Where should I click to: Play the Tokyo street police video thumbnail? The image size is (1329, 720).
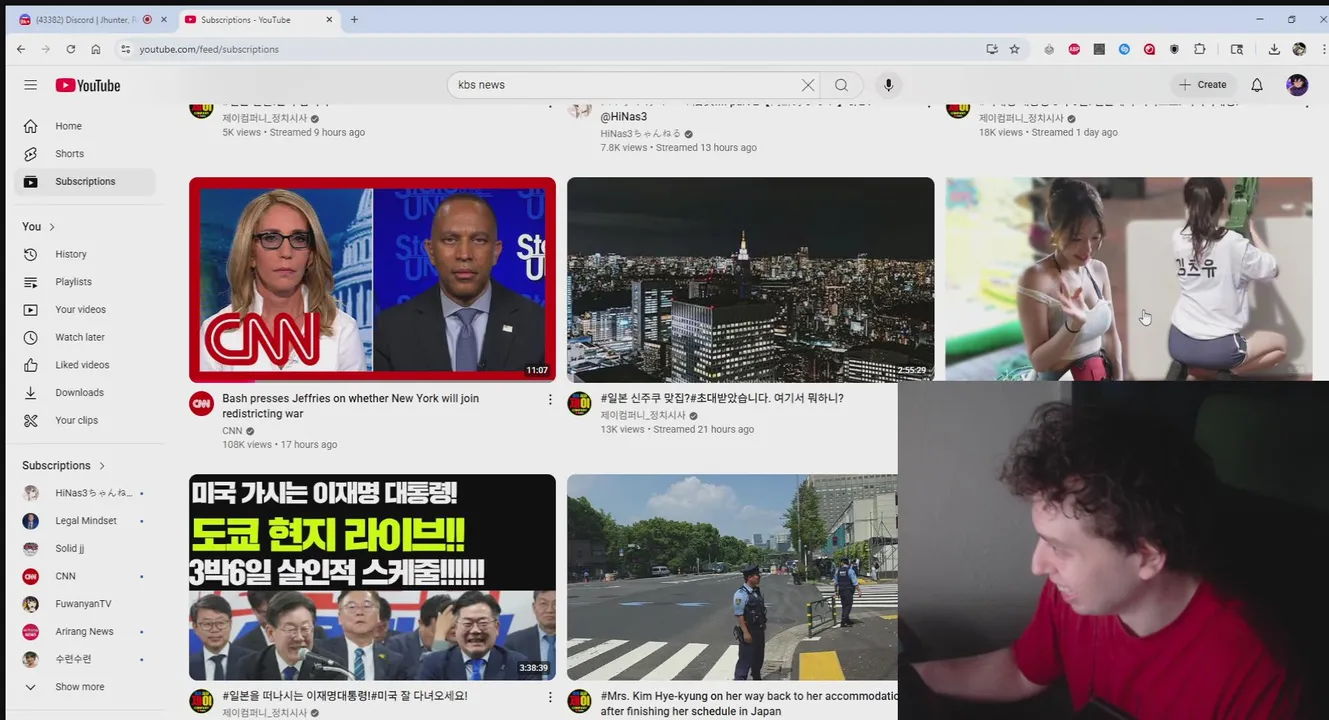[732, 577]
